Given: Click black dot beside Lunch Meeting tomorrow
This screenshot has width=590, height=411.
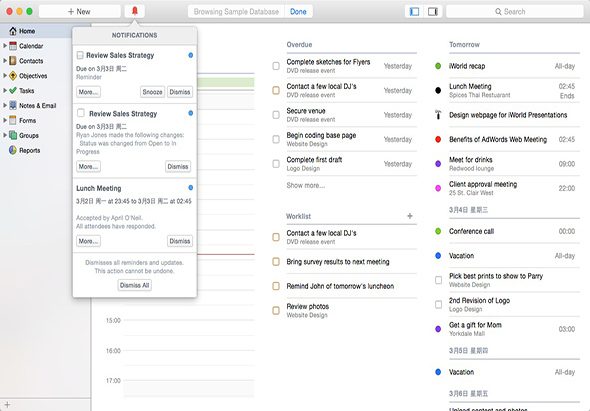Looking at the screenshot, I should tap(438, 90).
